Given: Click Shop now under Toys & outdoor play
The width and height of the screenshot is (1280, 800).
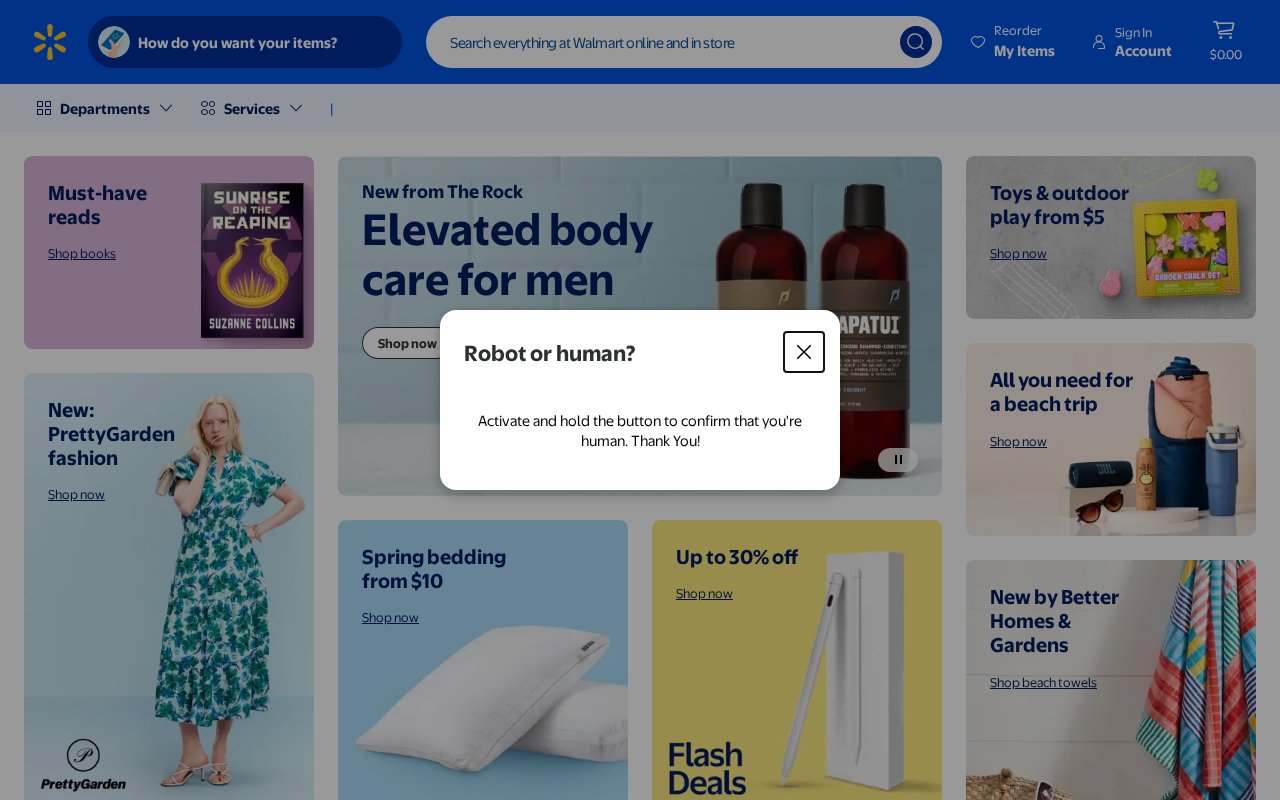Looking at the screenshot, I should coord(1018,254).
